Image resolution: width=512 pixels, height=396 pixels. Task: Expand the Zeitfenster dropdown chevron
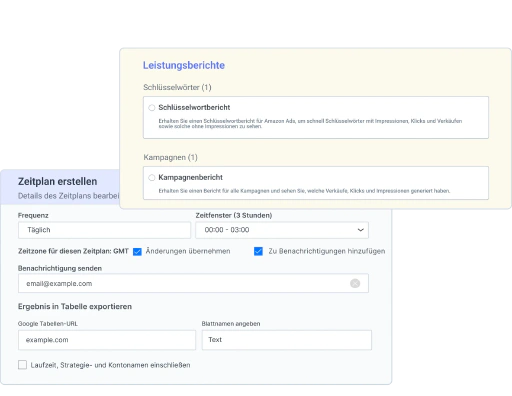(360, 230)
